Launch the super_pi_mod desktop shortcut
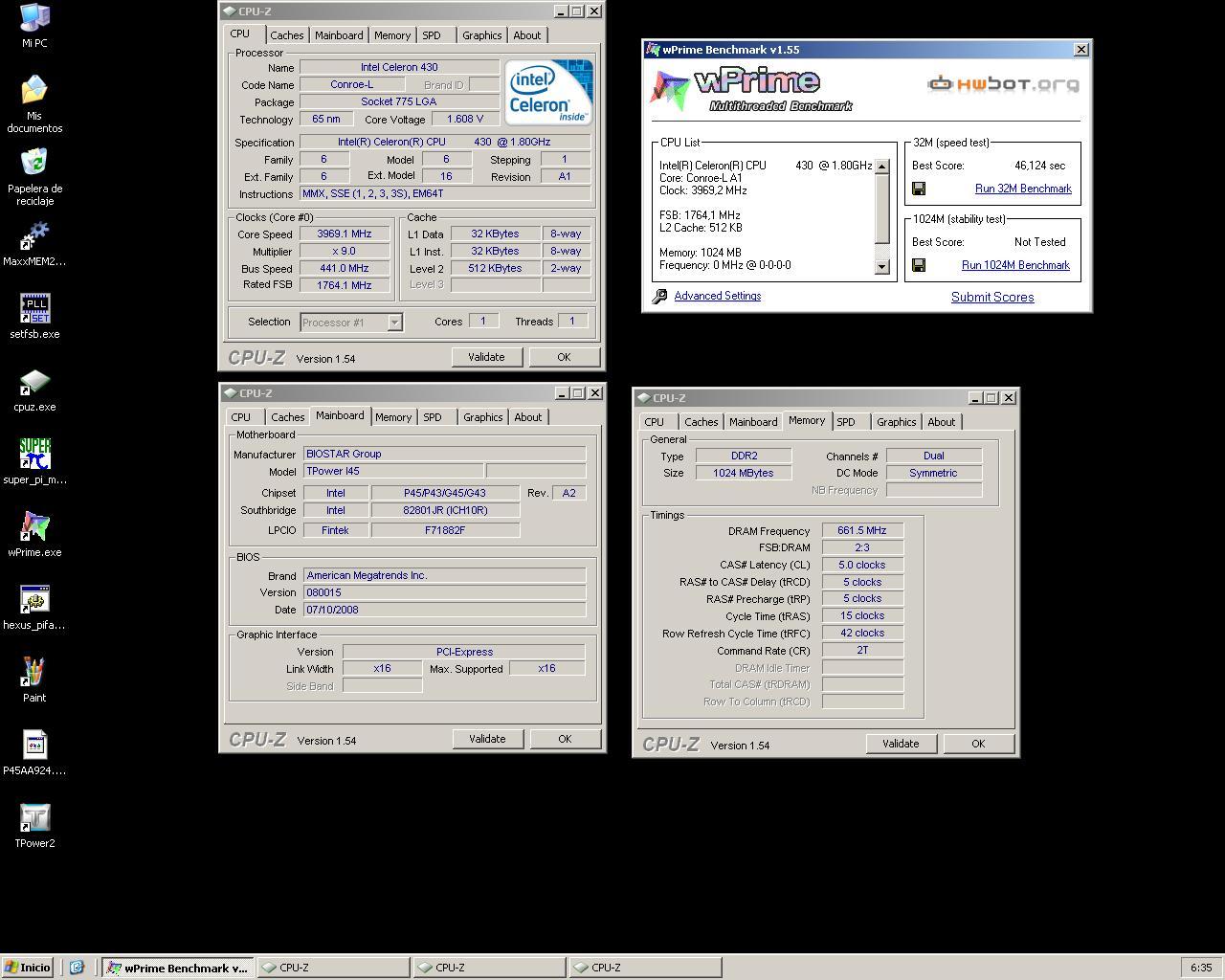Viewport: 1225px width, 980px height. (34, 462)
